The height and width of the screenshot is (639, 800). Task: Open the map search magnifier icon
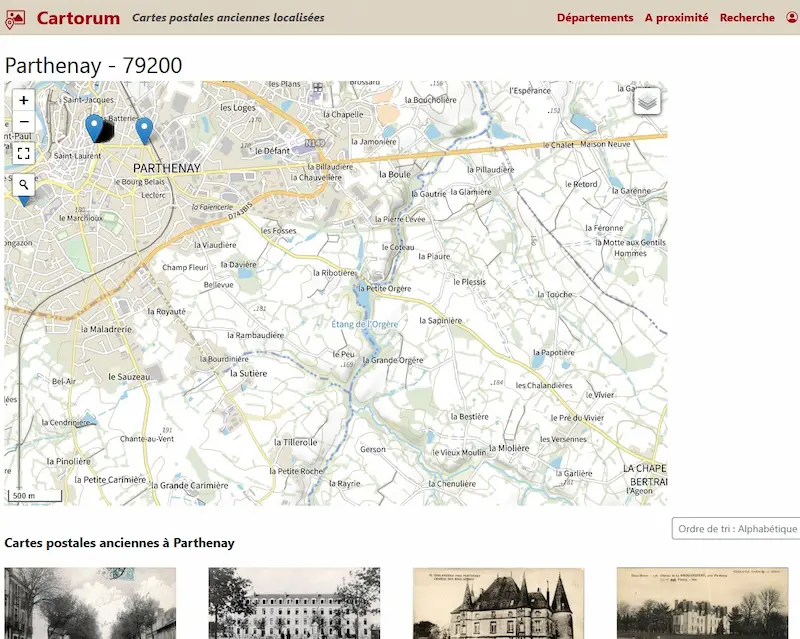[22, 184]
